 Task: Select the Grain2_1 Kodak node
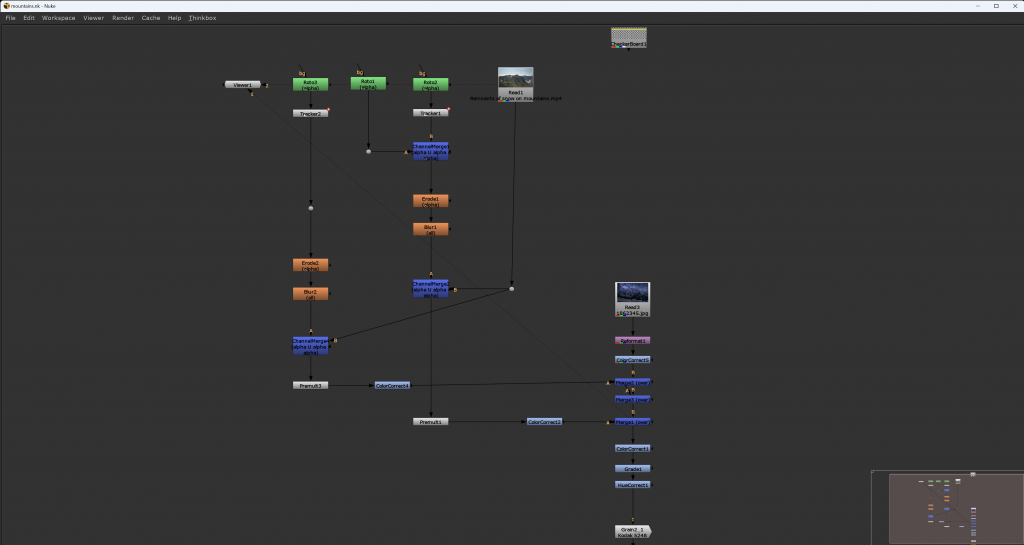(632, 531)
